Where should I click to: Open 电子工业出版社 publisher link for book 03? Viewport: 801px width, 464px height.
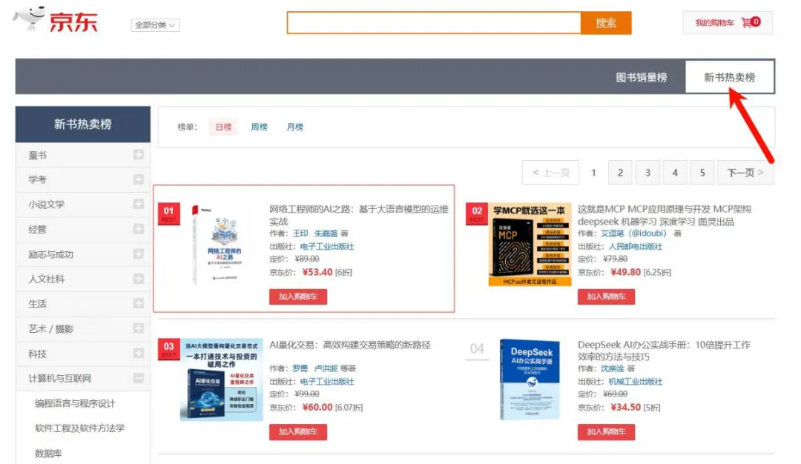[x=327, y=381]
